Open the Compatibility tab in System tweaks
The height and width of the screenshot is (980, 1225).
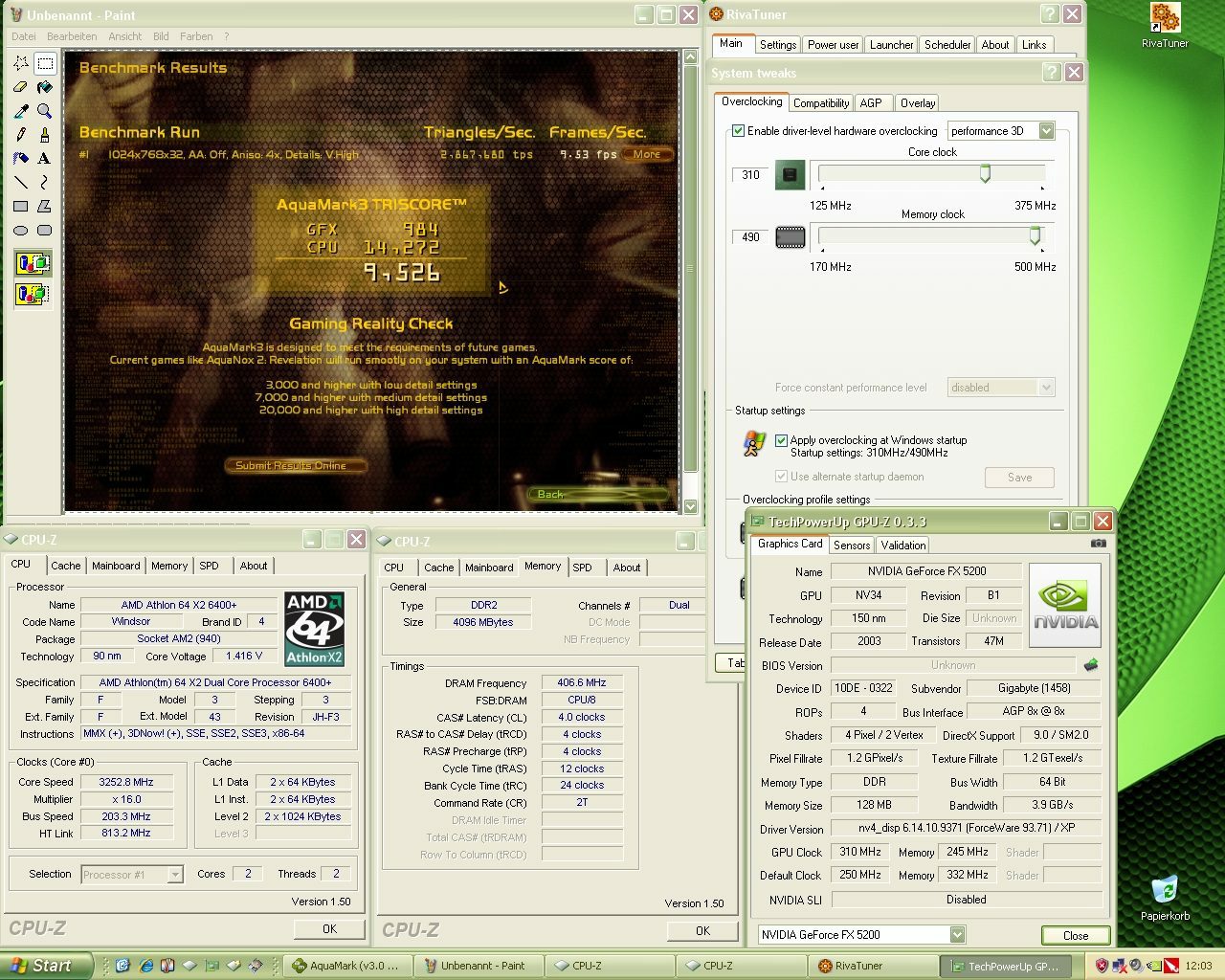click(821, 103)
